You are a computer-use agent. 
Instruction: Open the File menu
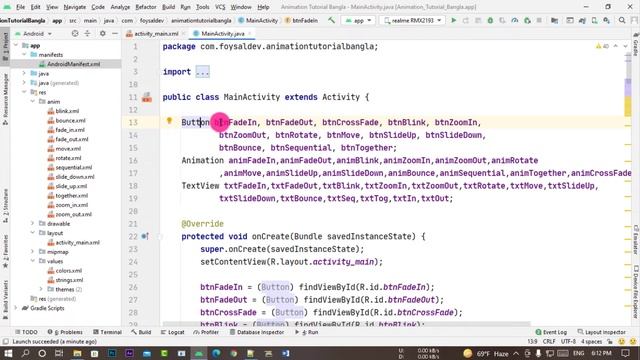coord(20,7)
